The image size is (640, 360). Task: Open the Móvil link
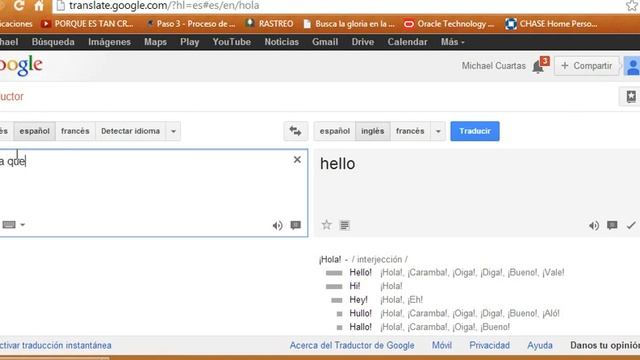coord(442,345)
